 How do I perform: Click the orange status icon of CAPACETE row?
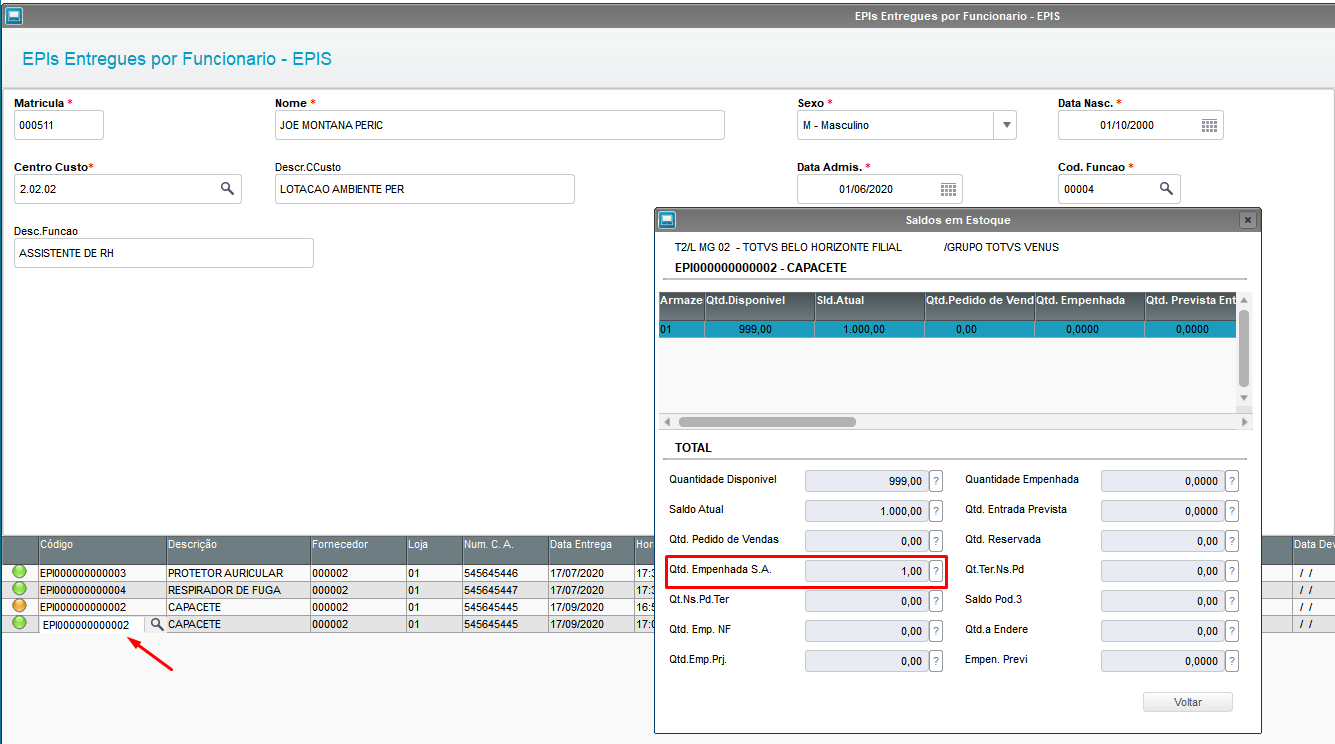[19, 606]
